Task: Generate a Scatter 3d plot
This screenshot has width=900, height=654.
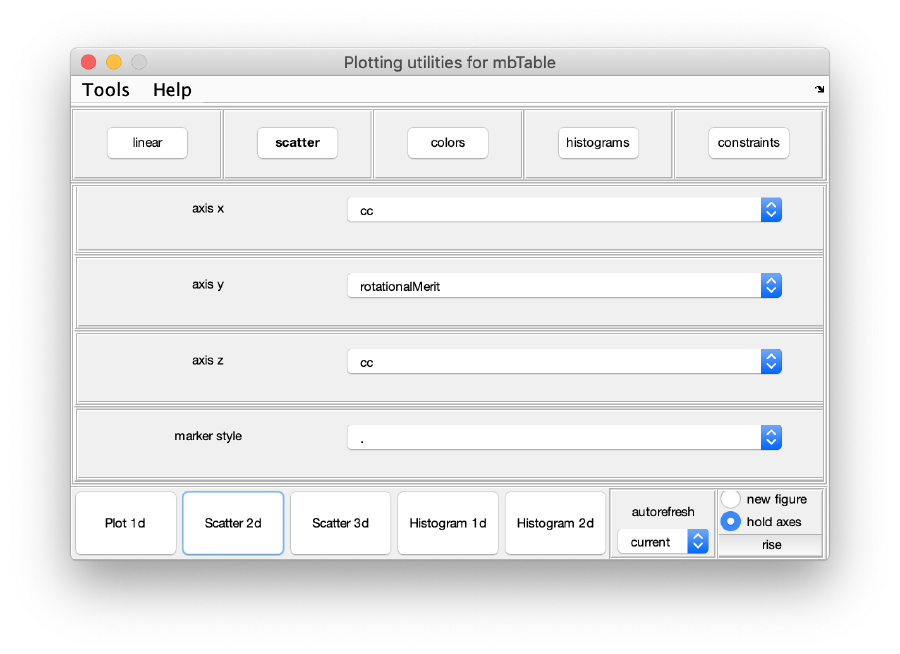Action: (340, 522)
